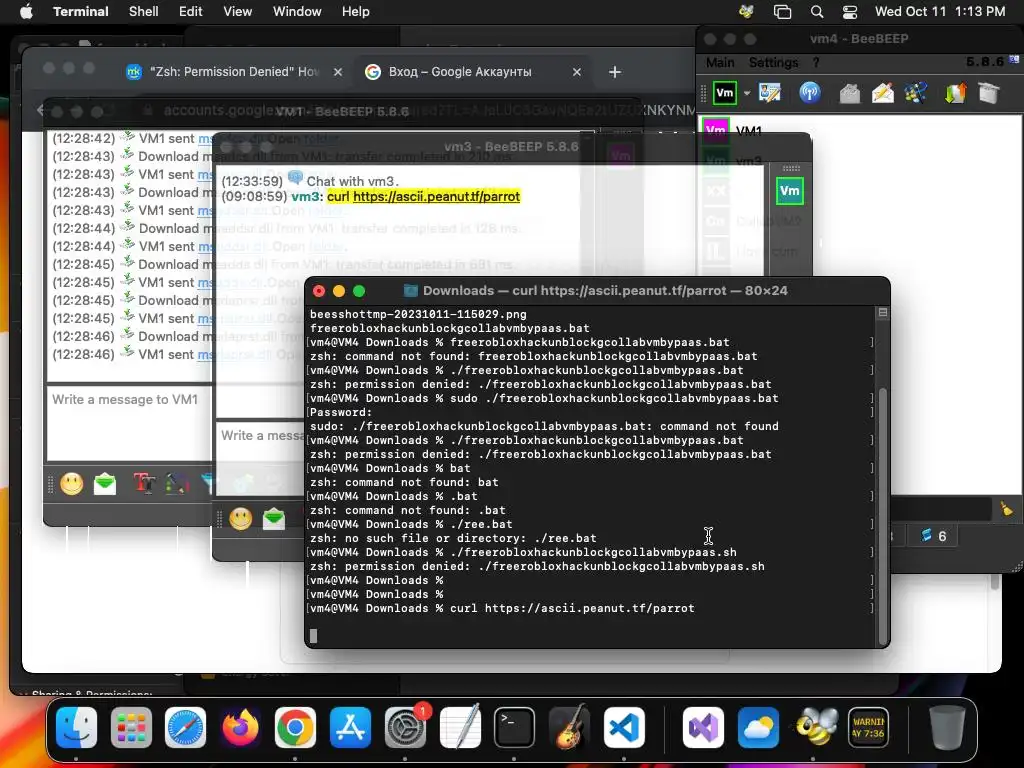Screen dimensions: 1024x768
Task: Open the edit profile icon in vm4 BeeBEEP
Action: 770,93
